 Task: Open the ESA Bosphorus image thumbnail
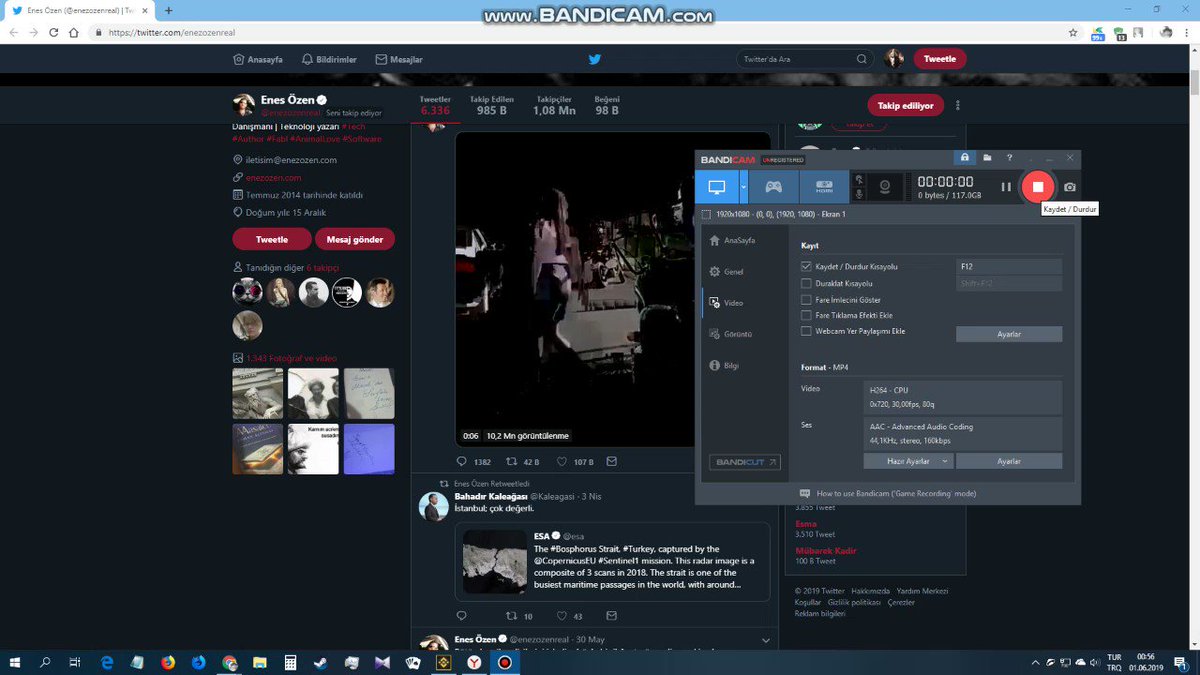click(494, 561)
